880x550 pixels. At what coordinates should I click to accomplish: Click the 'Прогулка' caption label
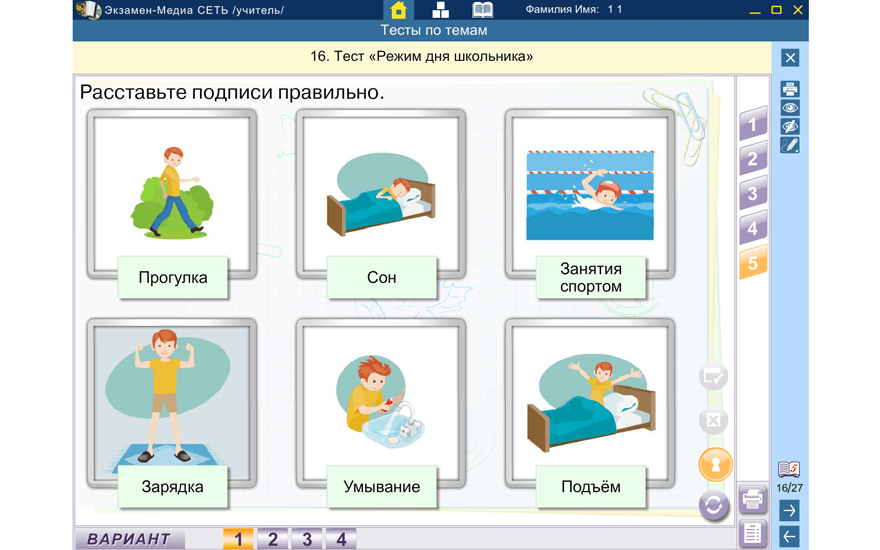point(173,277)
